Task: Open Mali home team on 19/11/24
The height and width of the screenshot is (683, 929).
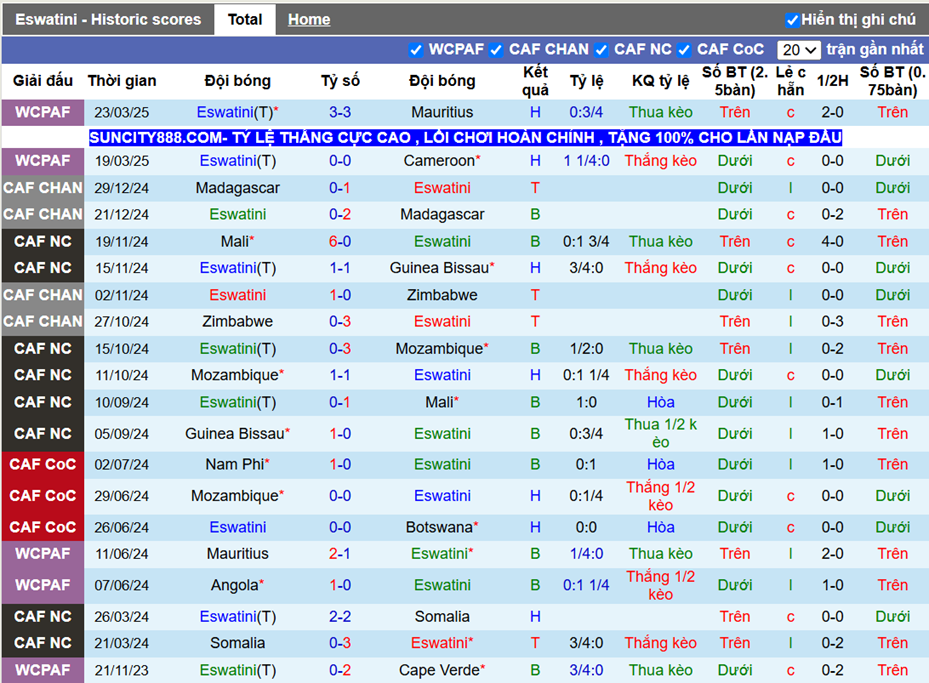Action: 238,242
